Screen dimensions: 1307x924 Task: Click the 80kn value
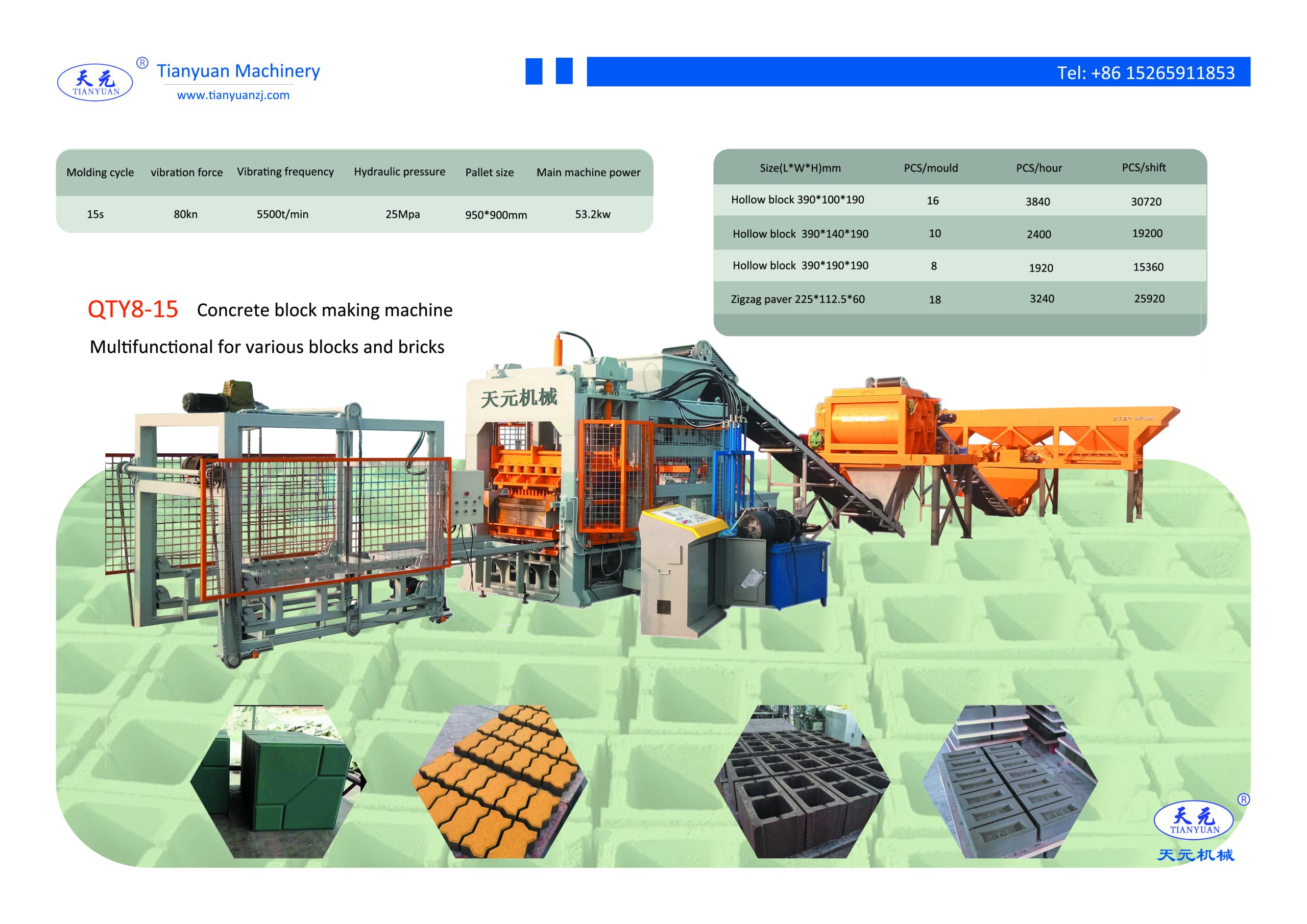185,214
